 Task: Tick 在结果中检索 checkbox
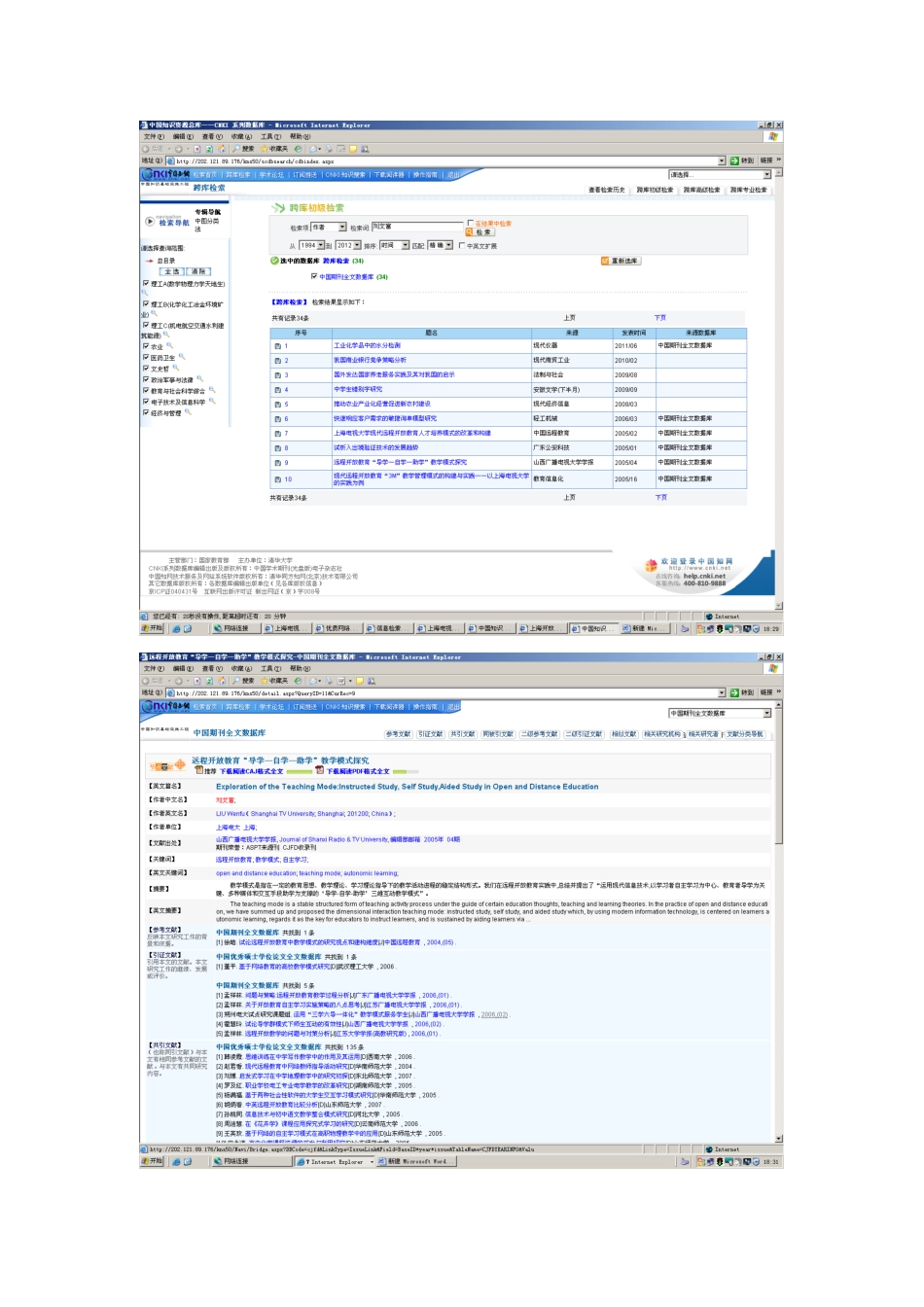point(470,223)
